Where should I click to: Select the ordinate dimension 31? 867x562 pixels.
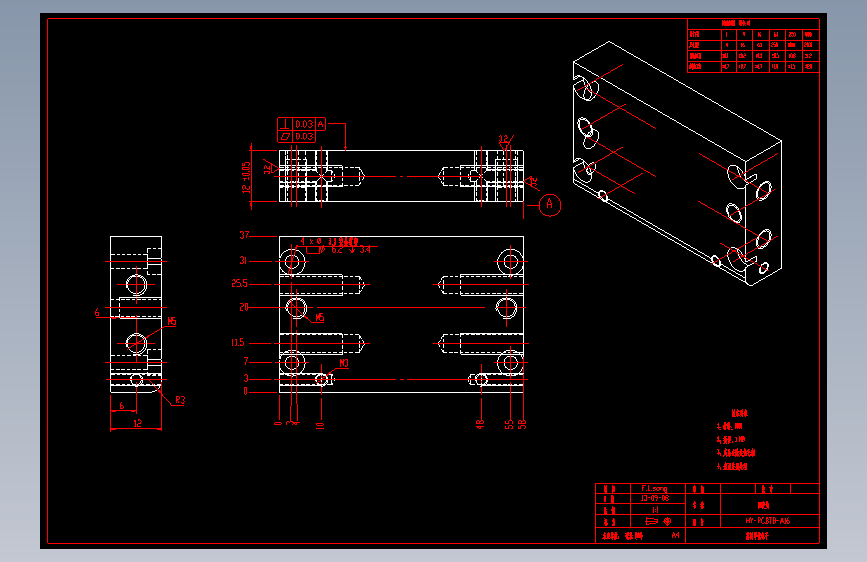(243, 260)
